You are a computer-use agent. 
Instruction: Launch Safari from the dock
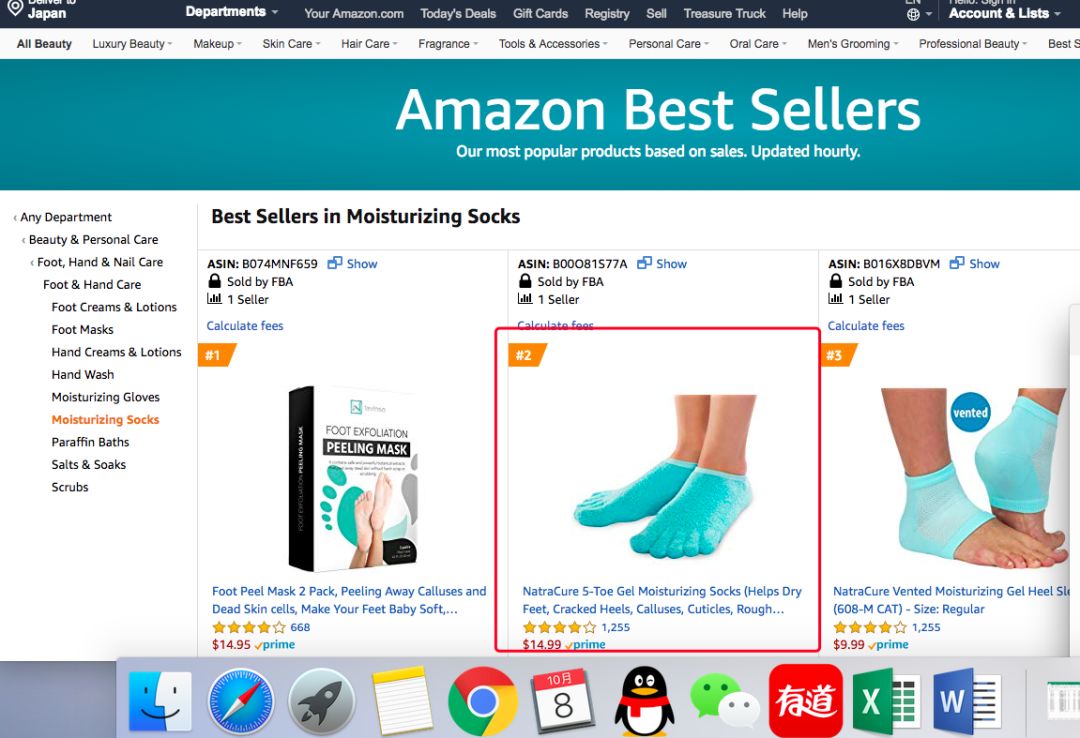241,702
